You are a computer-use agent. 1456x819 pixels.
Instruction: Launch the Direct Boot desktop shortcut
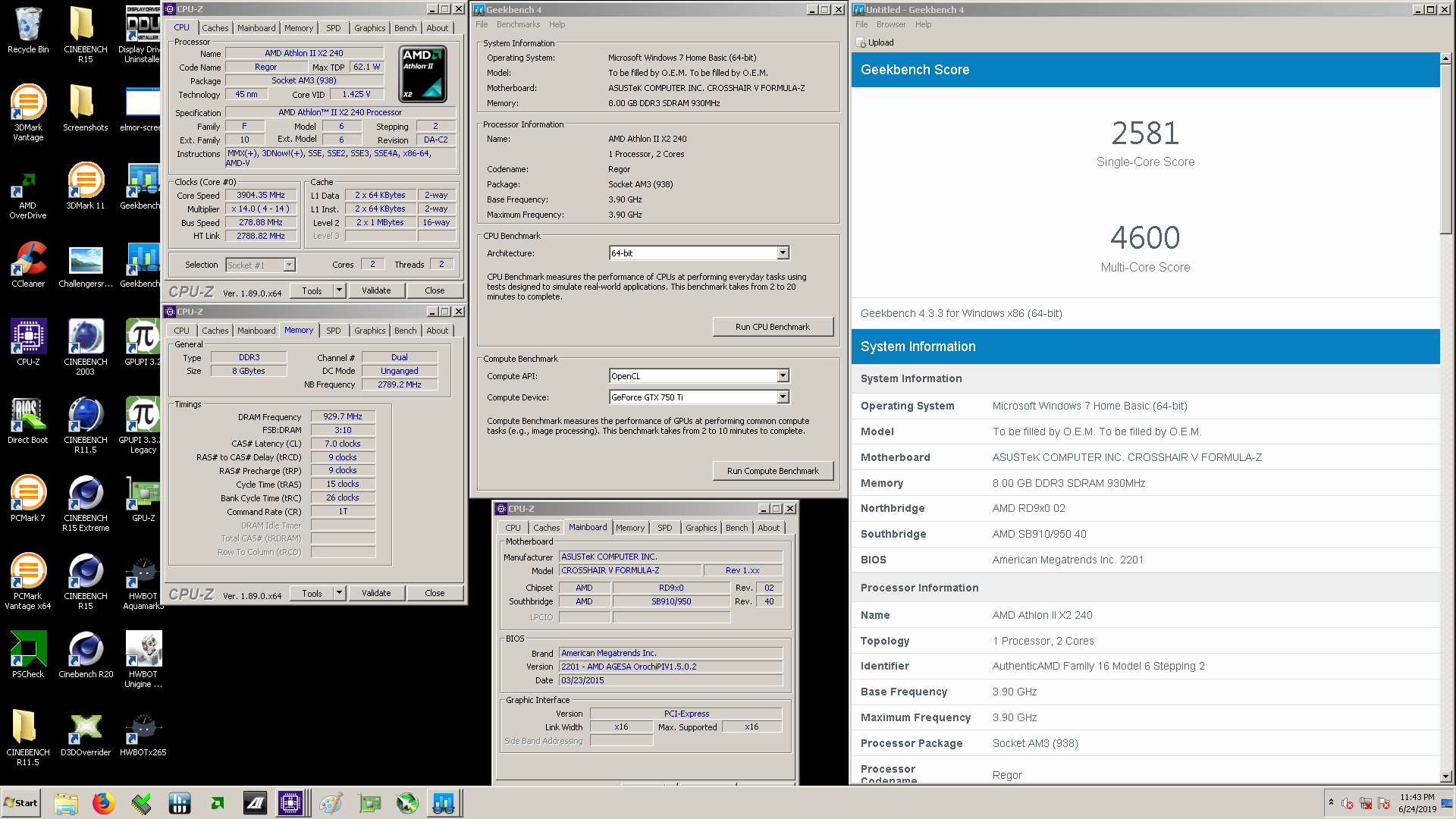(x=28, y=420)
